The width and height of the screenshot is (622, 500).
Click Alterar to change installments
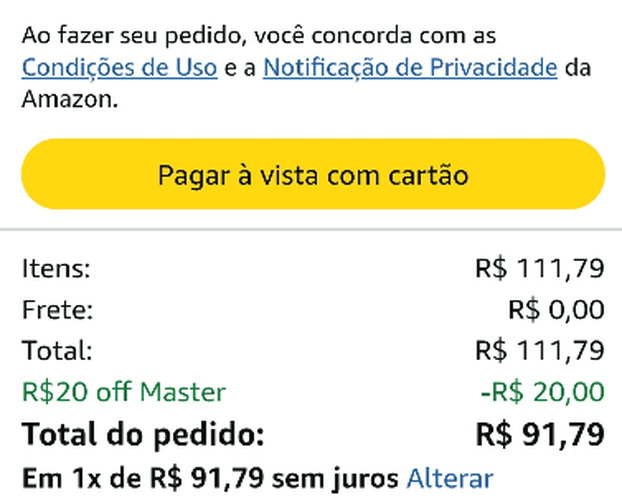coord(449,478)
